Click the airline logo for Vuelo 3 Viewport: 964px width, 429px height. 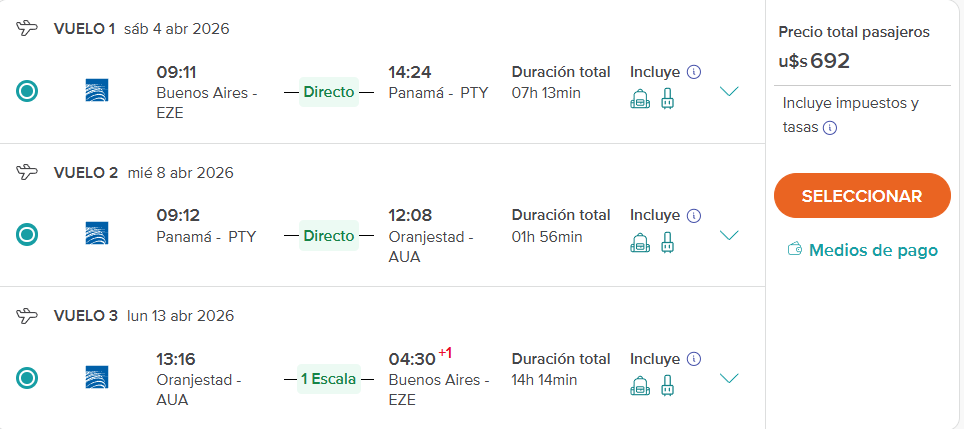point(97,377)
